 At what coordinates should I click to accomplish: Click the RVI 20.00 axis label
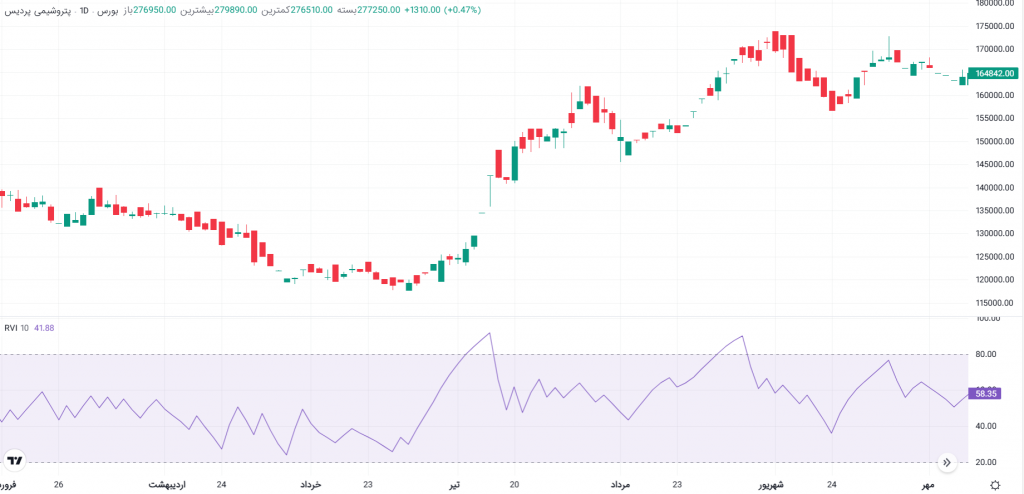point(985,462)
